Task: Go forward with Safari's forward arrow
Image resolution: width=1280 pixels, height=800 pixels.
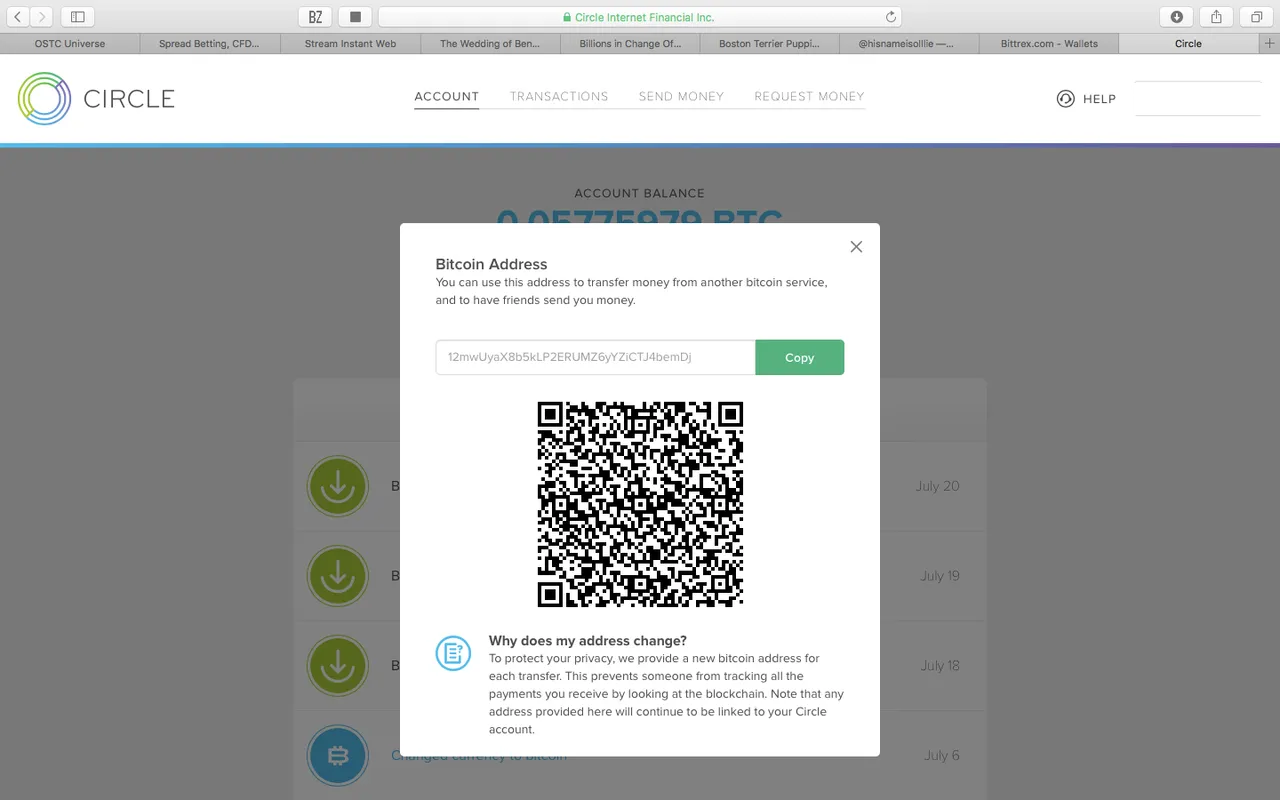Action: click(x=42, y=17)
